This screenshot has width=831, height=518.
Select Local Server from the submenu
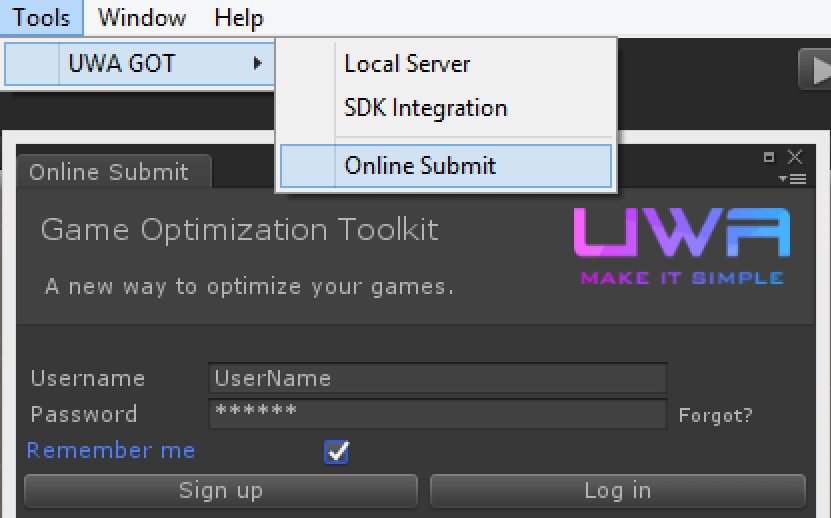[x=407, y=64]
